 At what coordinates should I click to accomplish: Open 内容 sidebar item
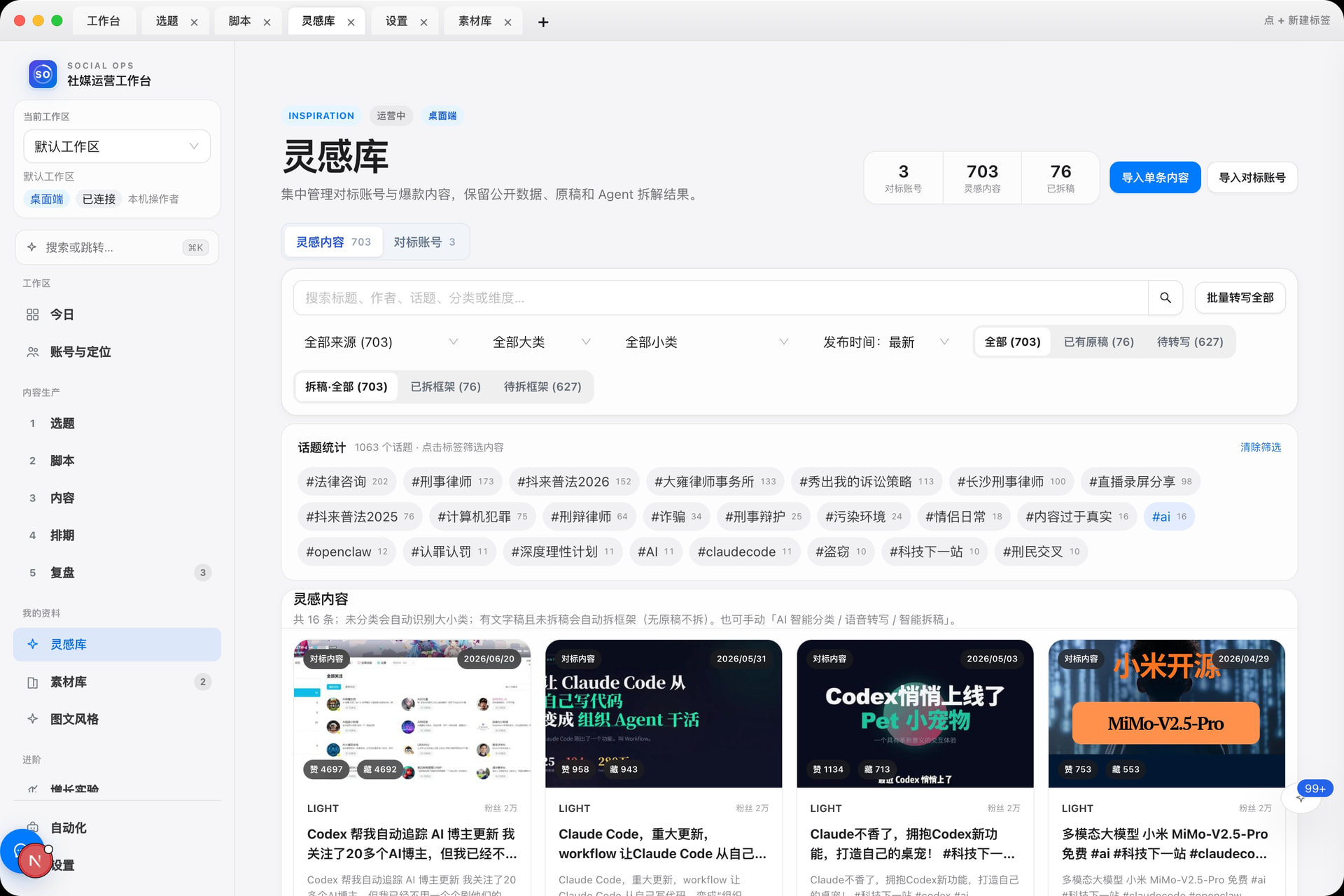click(117, 498)
